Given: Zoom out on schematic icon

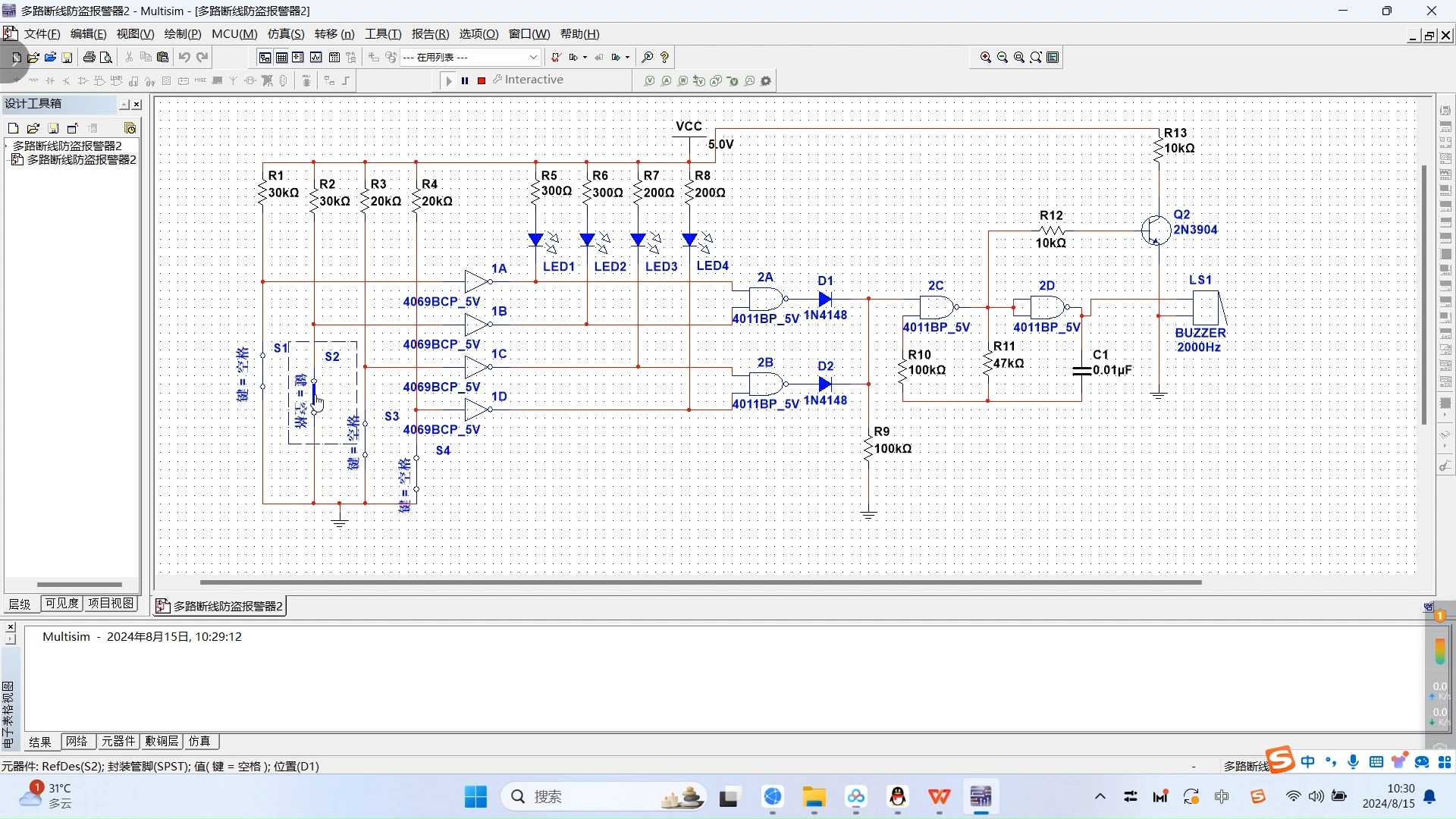Looking at the screenshot, I should point(1002,58).
